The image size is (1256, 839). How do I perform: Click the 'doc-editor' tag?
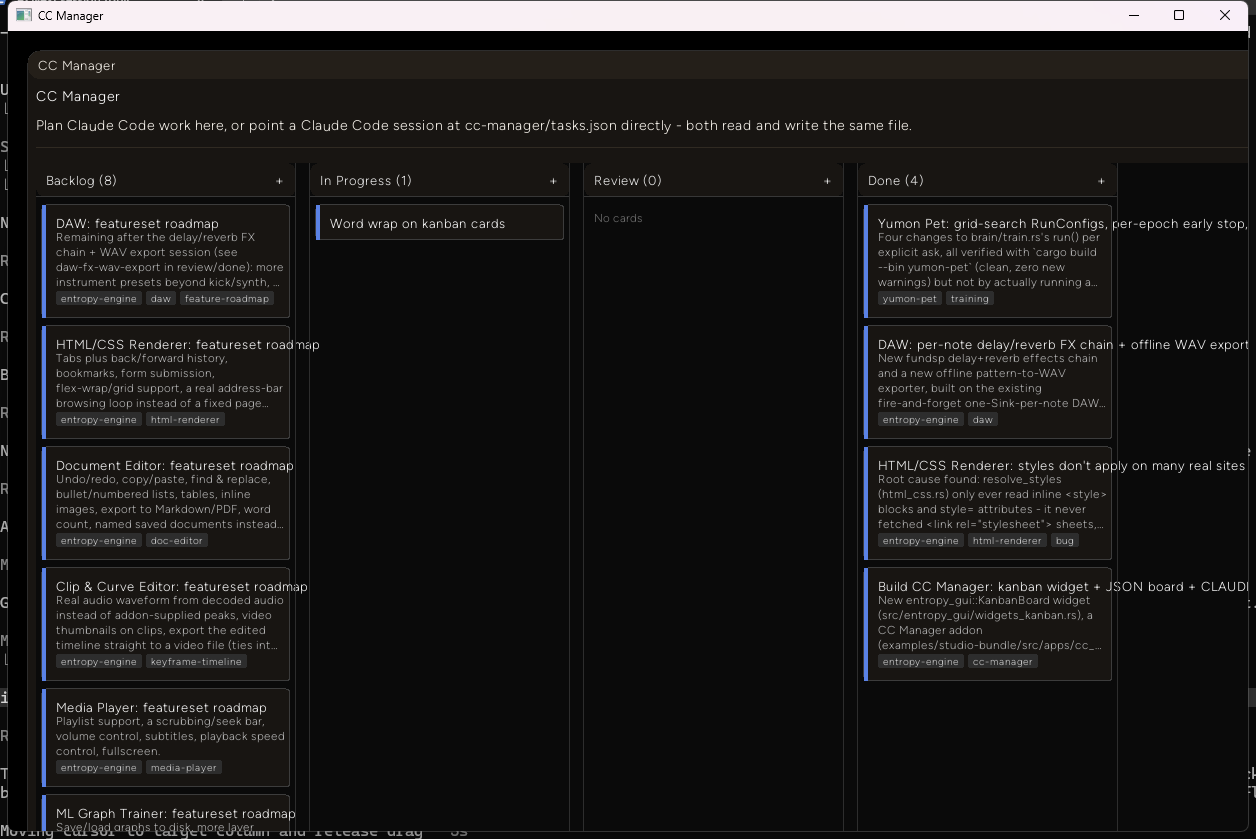(x=176, y=541)
